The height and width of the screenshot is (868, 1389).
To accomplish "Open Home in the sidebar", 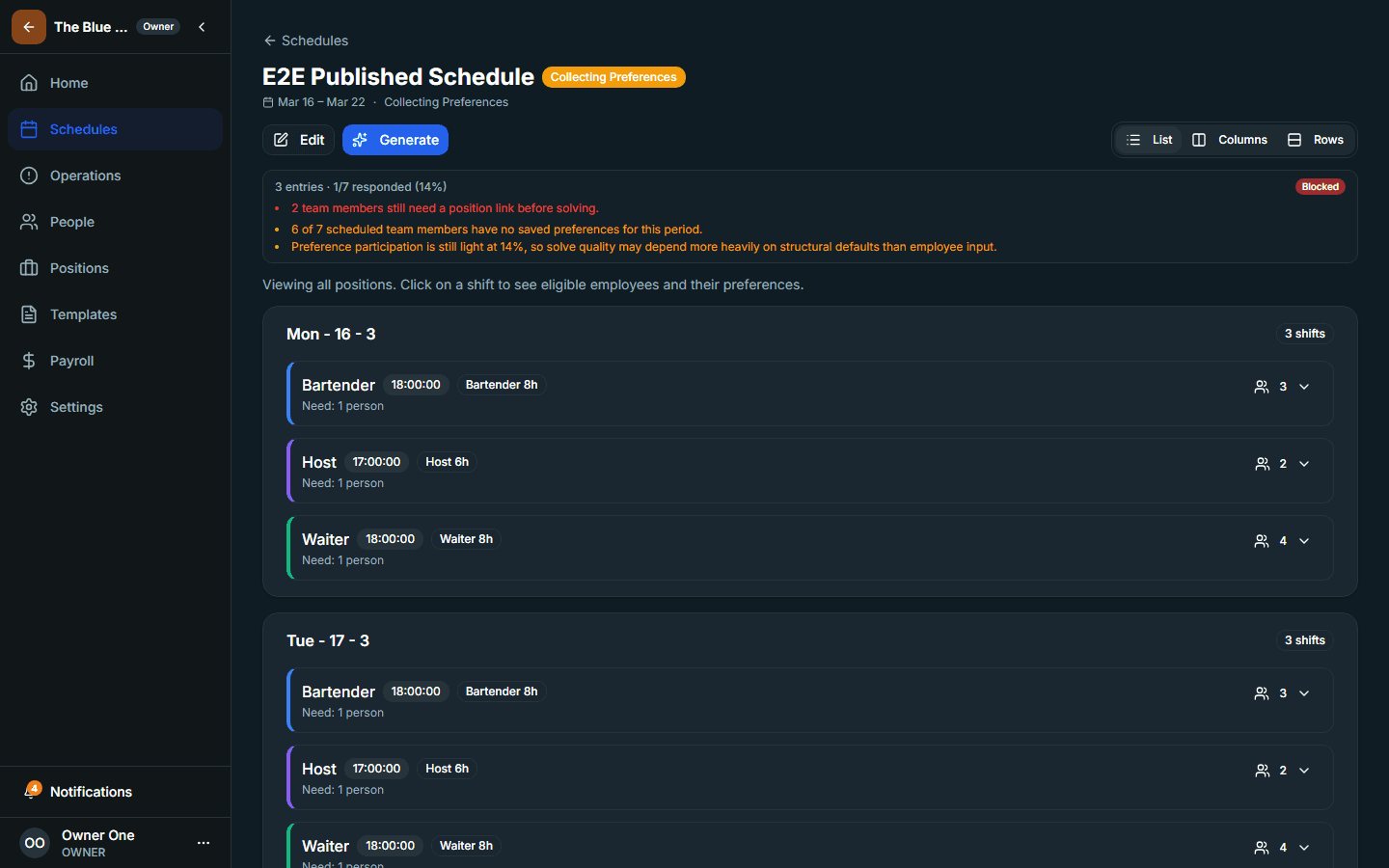I will pos(115,83).
